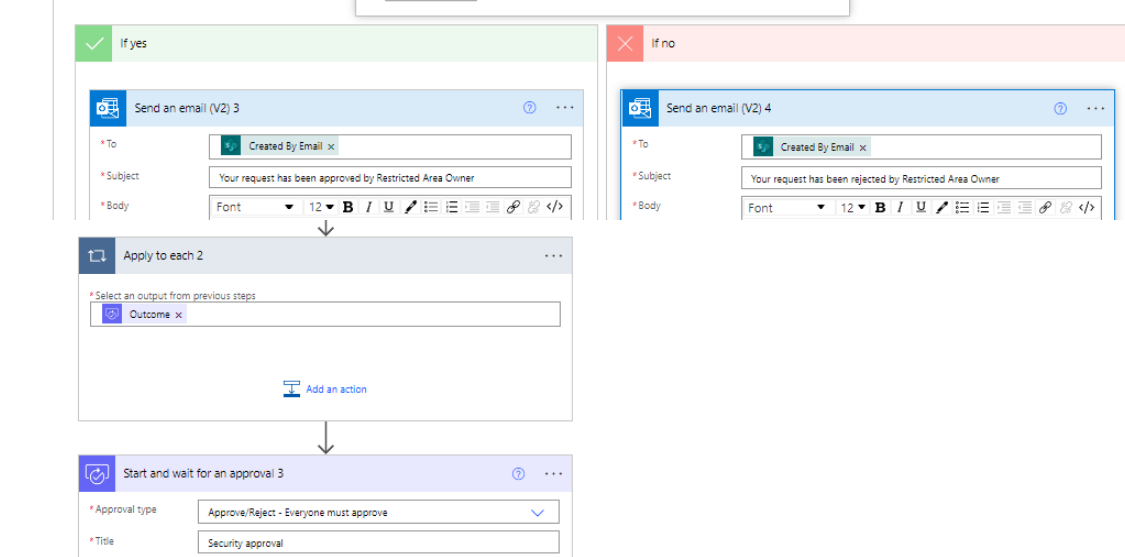Click the Title field containing Security approval
This screenshot has height=557, width=1125.
click(x=378, y=543)
